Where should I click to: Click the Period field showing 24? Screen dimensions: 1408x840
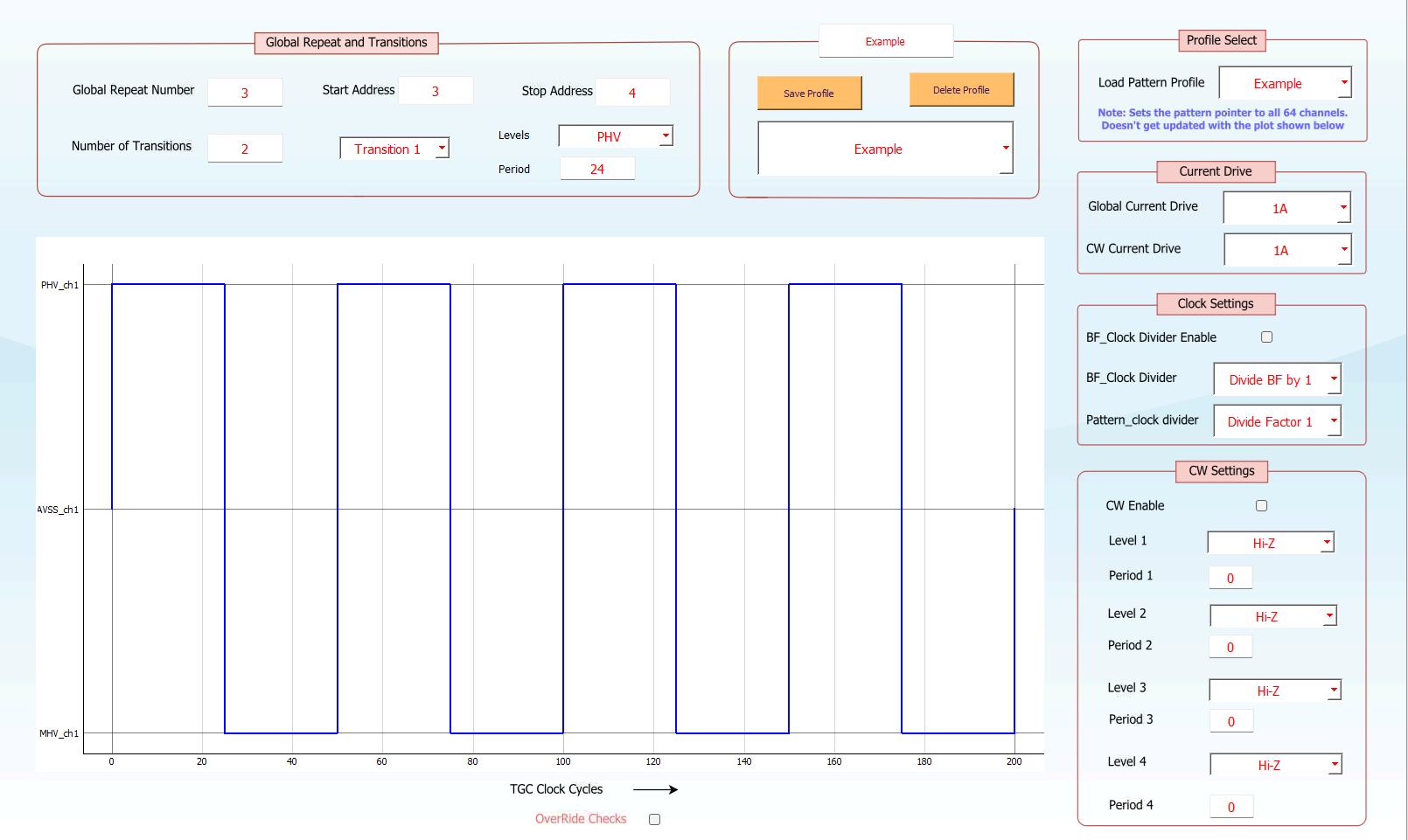point(597,169)
